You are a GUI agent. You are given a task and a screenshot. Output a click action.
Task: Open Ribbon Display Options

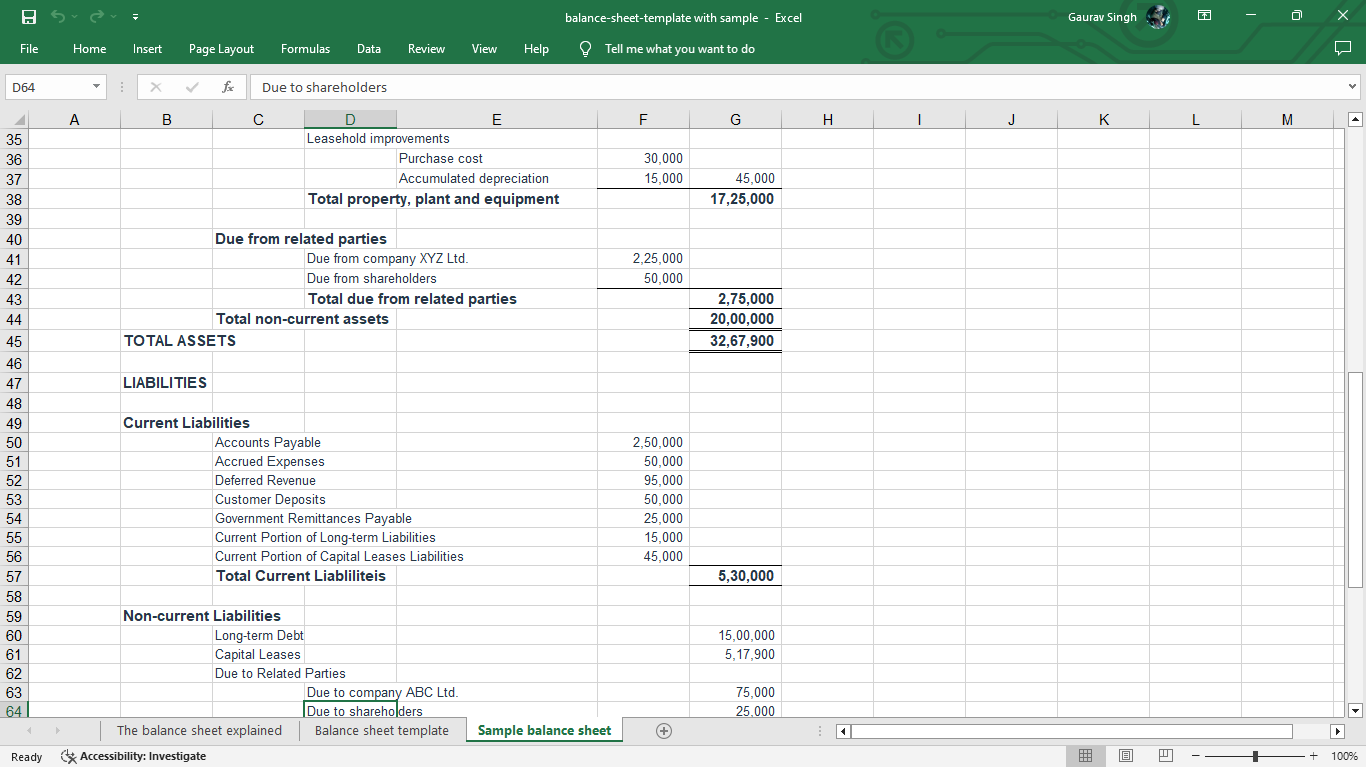click(x=1204, y=16)
